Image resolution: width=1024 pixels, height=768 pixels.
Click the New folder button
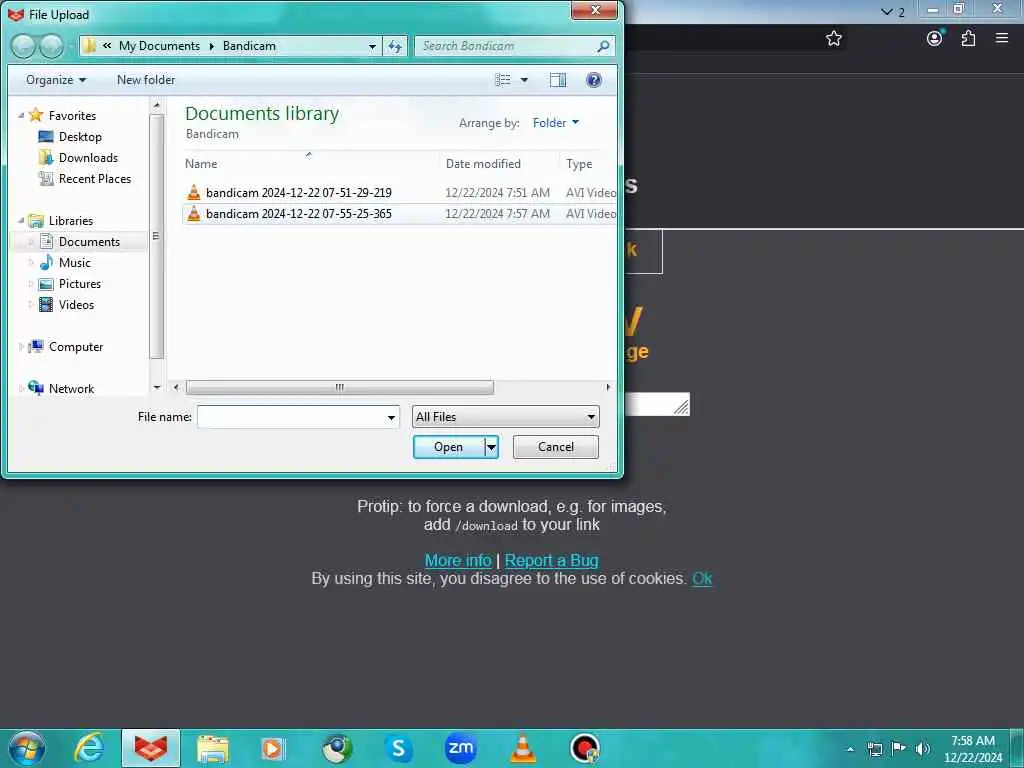[x=146, y=80]
